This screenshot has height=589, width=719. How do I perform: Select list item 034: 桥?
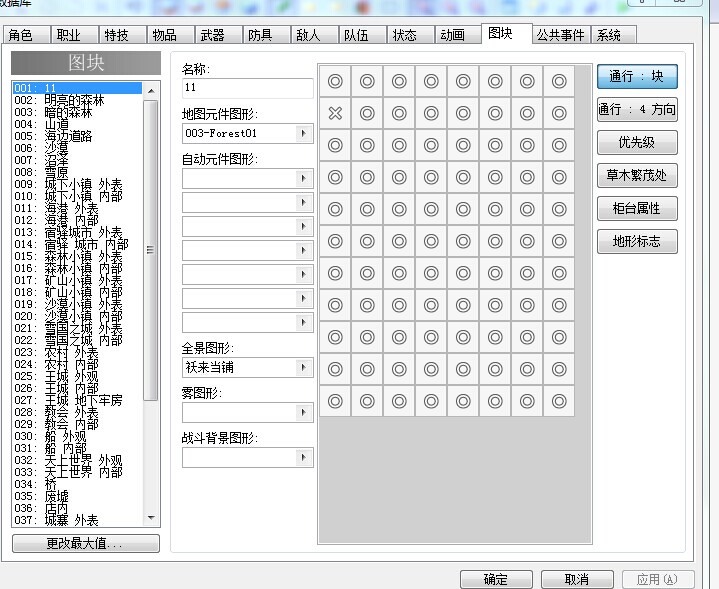coord(77,484)
